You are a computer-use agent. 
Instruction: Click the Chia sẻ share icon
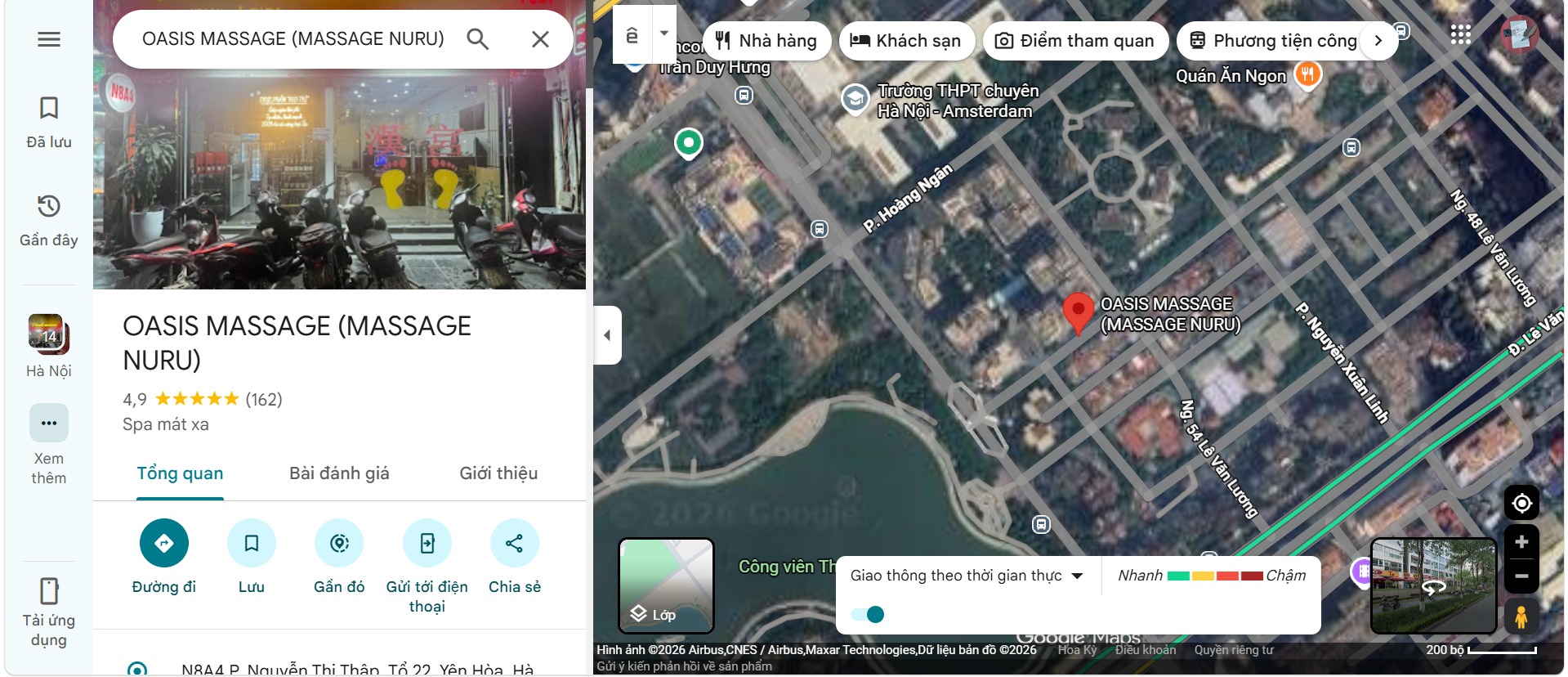click(515, 543)
